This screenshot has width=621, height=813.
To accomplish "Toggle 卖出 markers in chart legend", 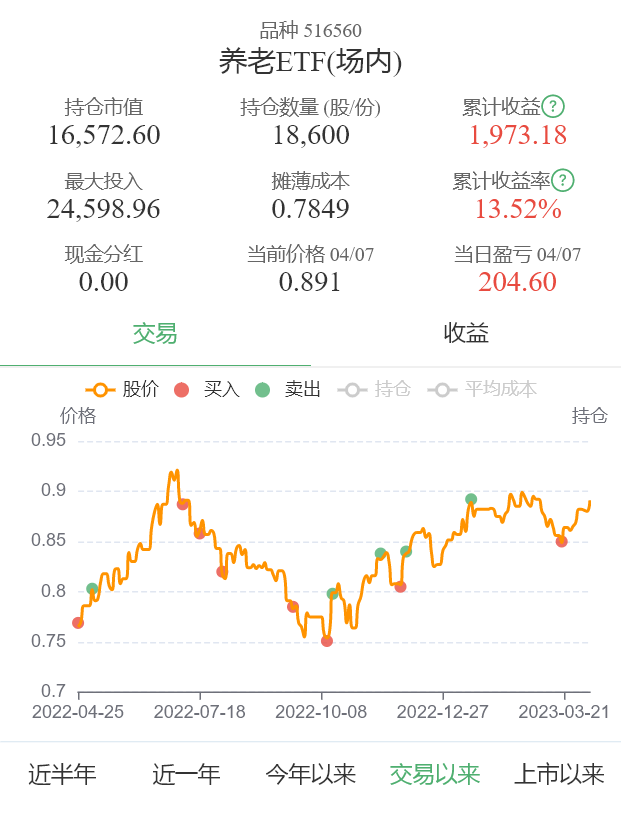I will tap(288, 389).
